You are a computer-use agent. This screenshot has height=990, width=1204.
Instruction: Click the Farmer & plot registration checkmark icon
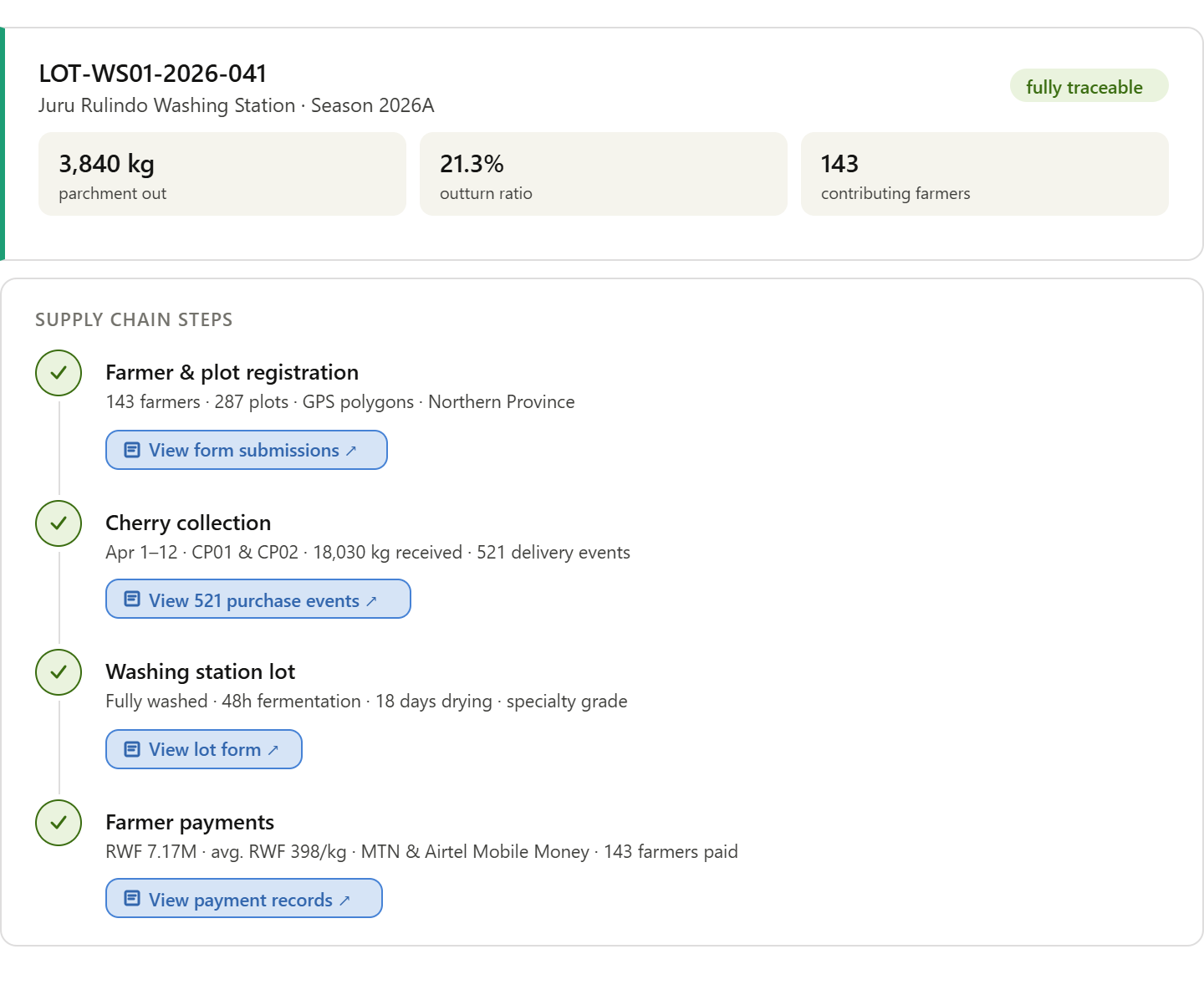pyautogui.click(x=59, y=373)
